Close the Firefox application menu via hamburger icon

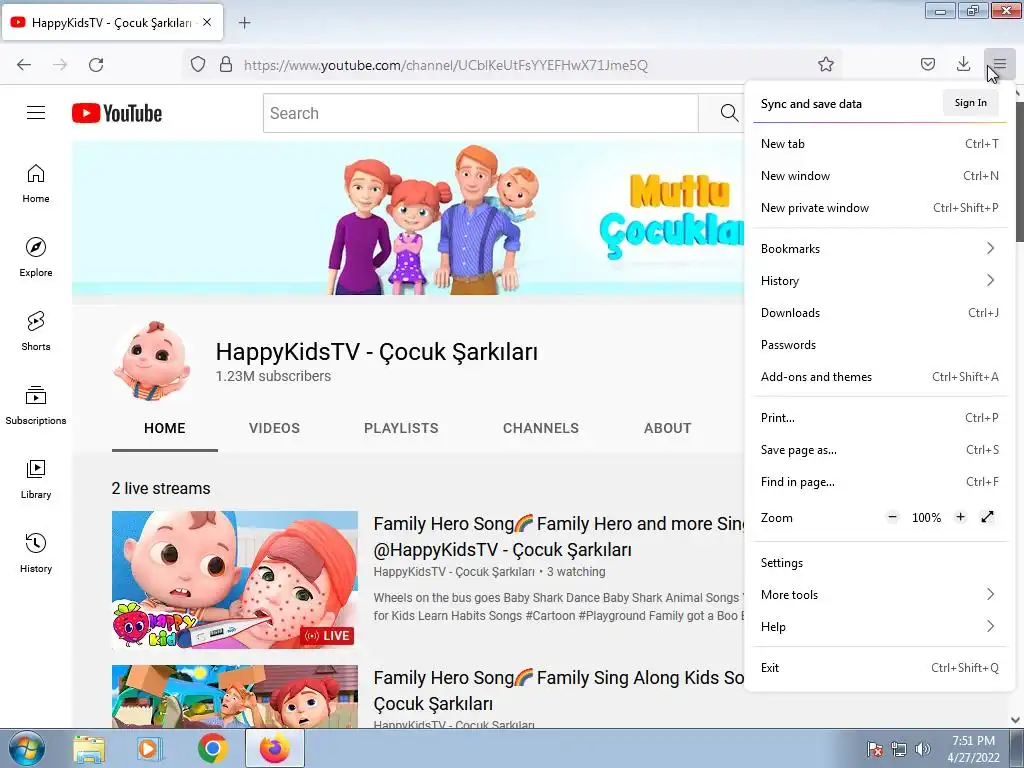(x=999, y=64)
